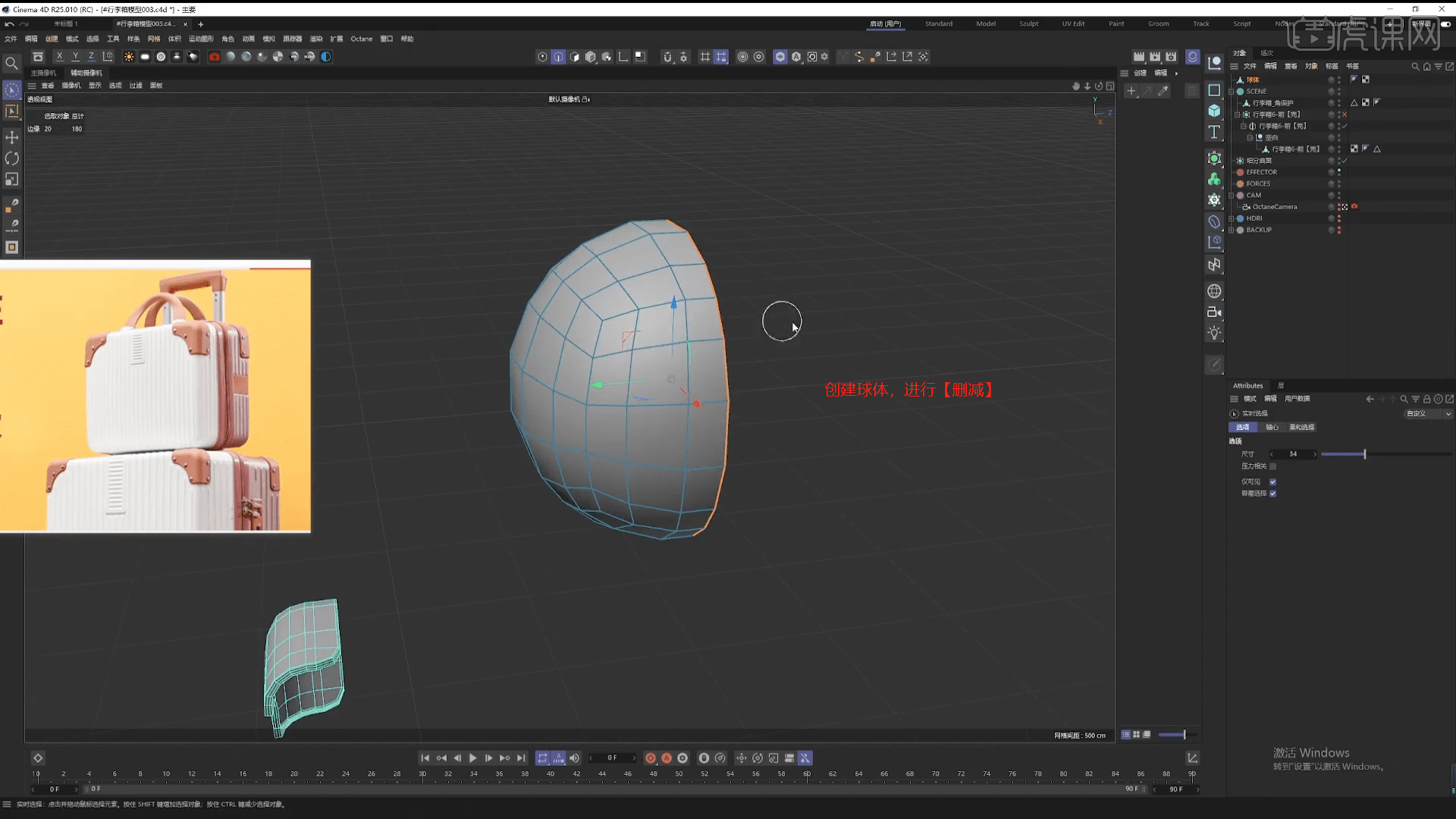Switch to the Sculpt layout tab
The image size is (1456, 819).
(1028, 24)
